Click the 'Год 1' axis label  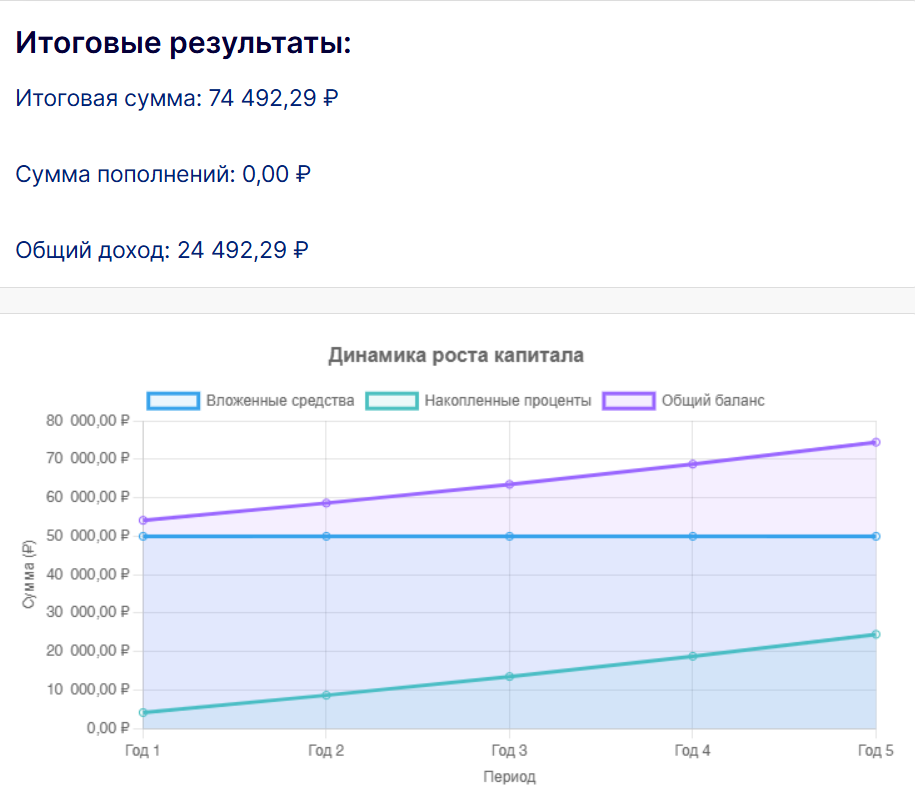click(x=142, y=750)
